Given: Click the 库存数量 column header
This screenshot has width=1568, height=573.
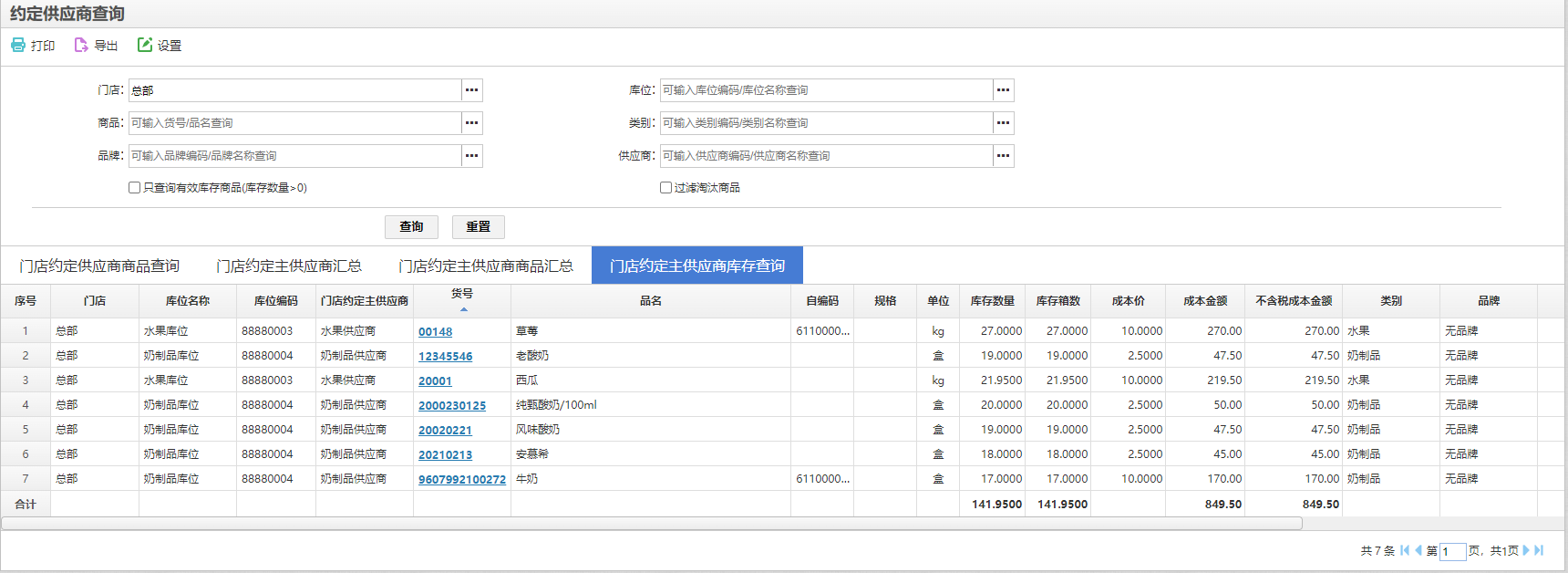Looking at the screenshot, I should point(992,301).
